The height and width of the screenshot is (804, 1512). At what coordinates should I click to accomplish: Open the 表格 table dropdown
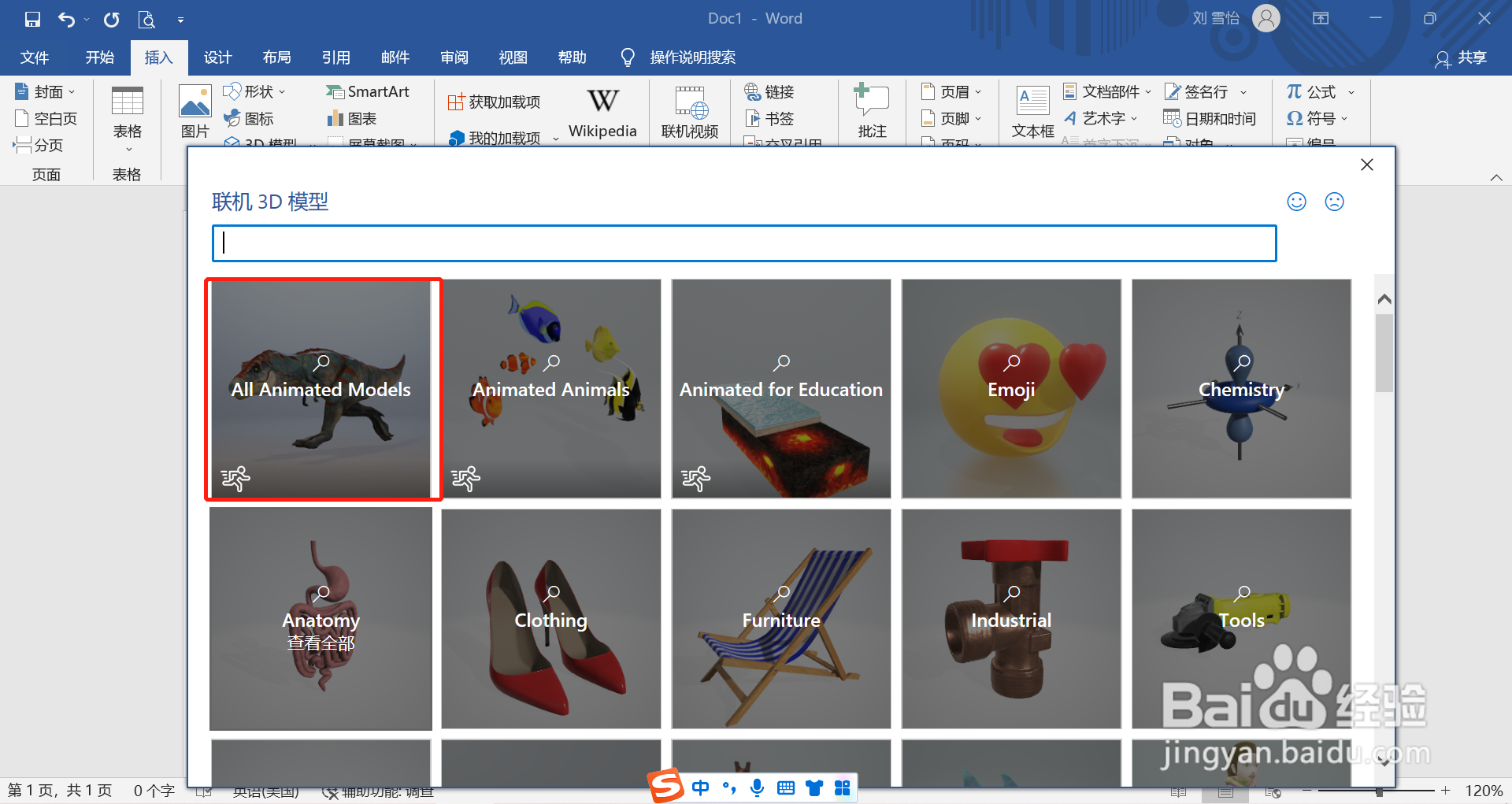pos(128,120)
